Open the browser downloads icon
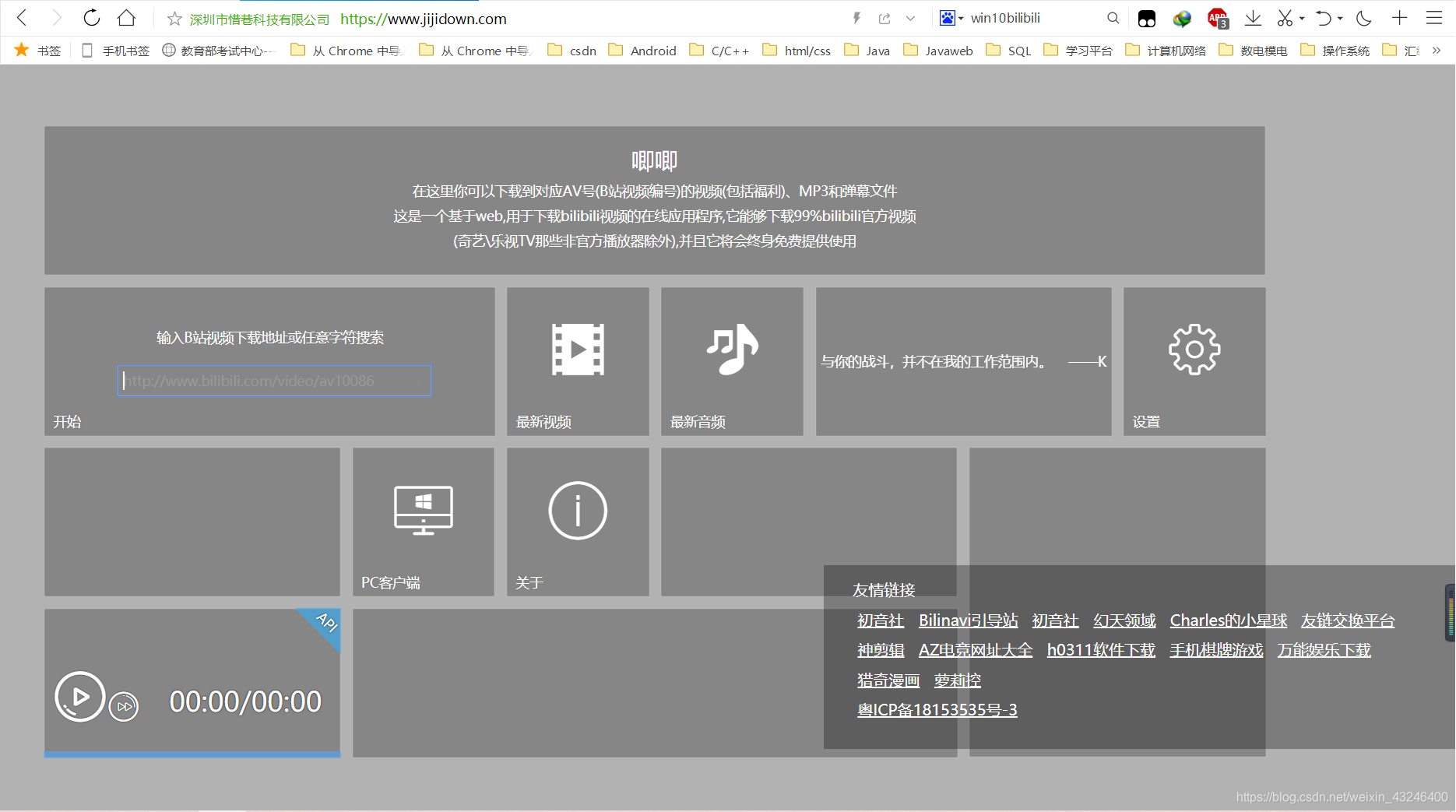 coord(1253,18)
